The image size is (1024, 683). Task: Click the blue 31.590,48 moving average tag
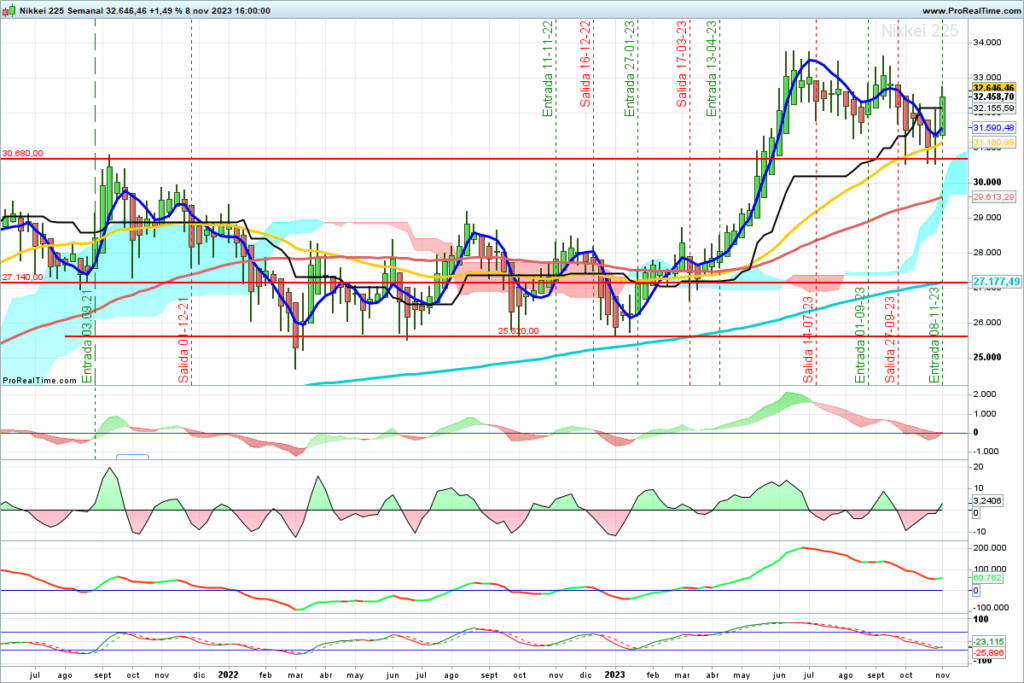pyautogui.click(x=993, y=128)
